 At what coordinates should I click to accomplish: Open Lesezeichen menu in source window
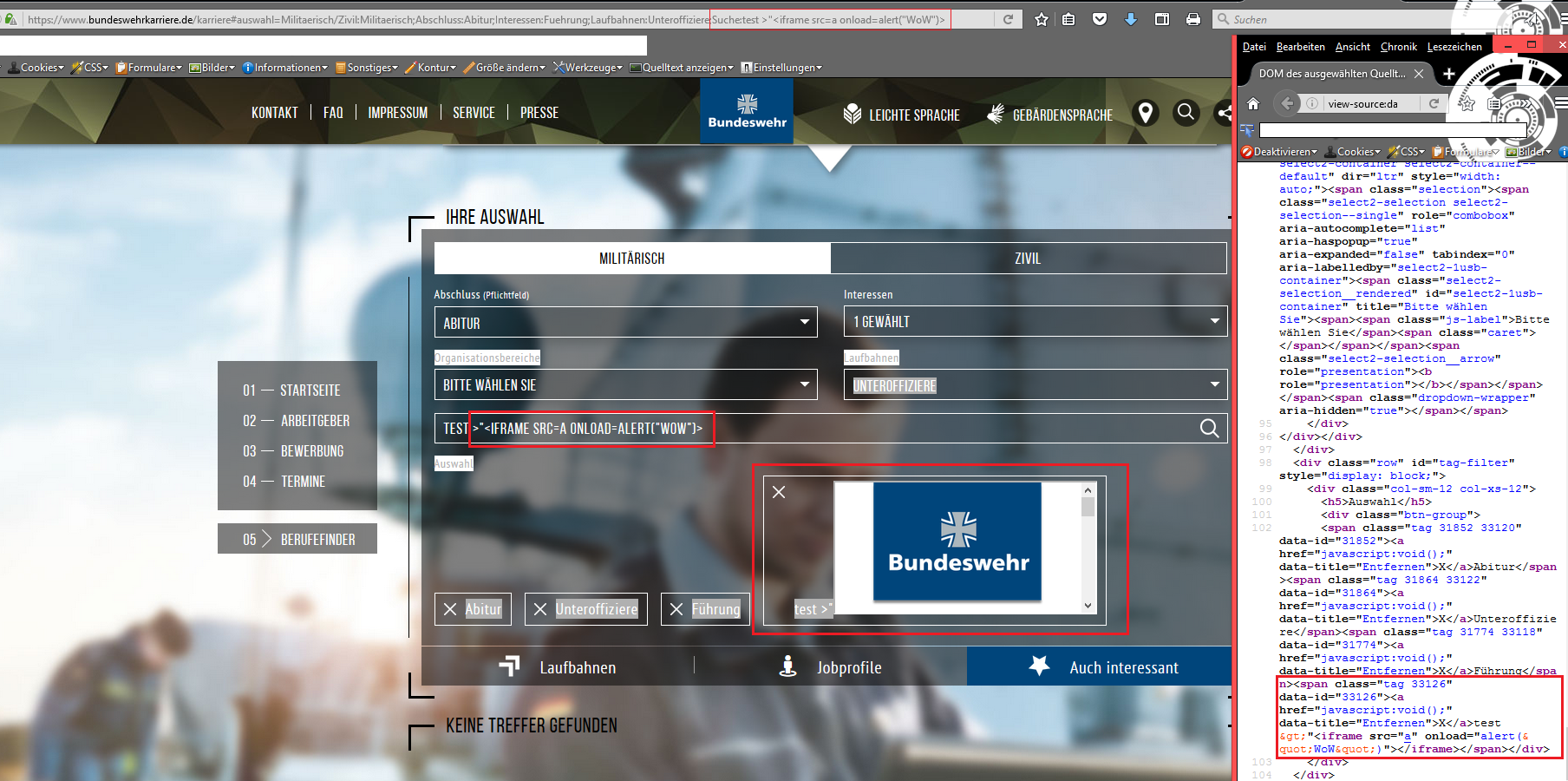point(1454,47)
